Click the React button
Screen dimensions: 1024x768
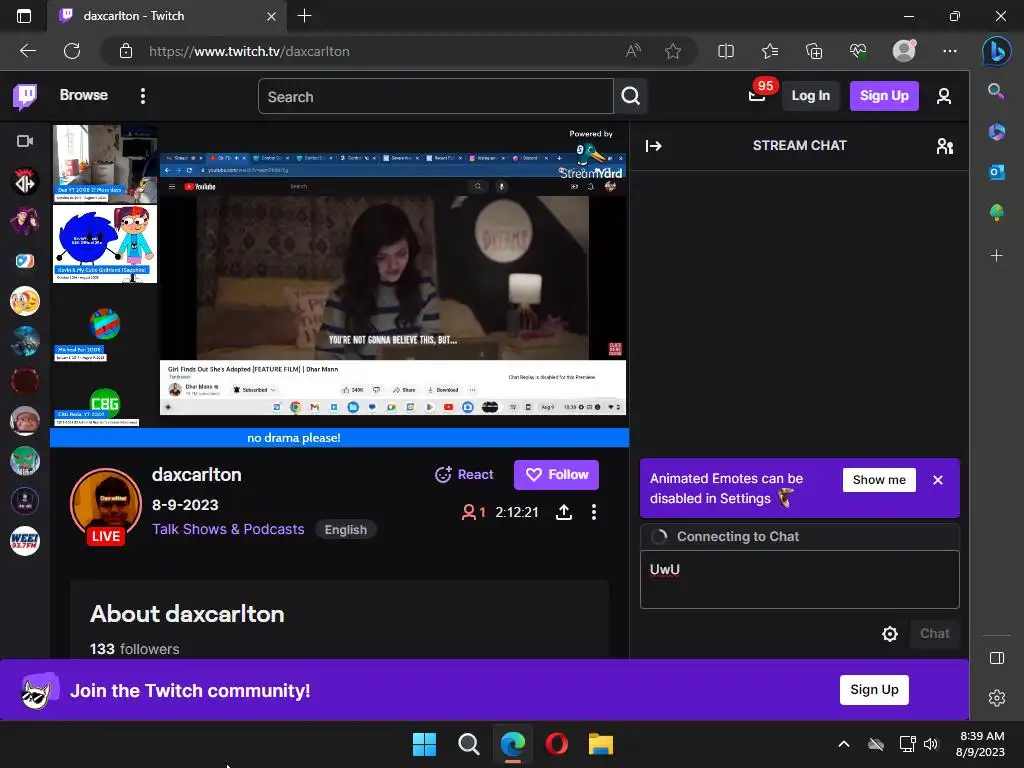(x=464, y=475)
